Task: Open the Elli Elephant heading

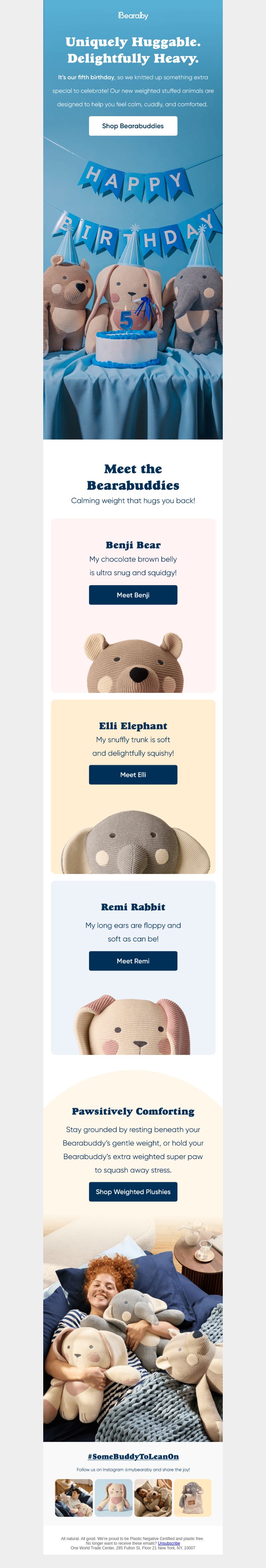Action: click(x=133, y=726)
